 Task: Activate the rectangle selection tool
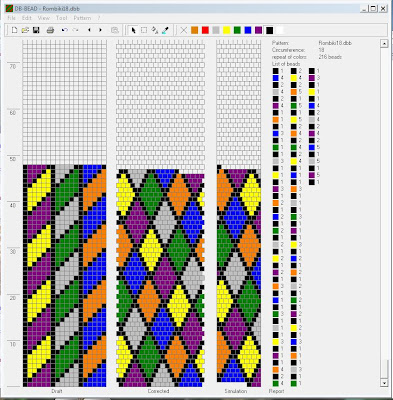[144, 30]
